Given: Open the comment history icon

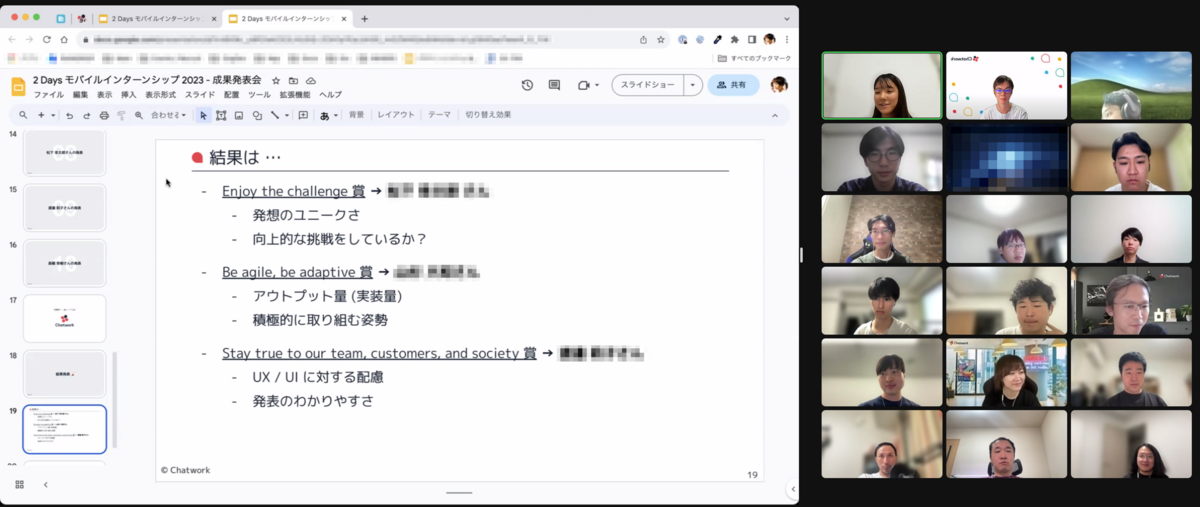Looking at the screenshot, I should coord(554,85).
